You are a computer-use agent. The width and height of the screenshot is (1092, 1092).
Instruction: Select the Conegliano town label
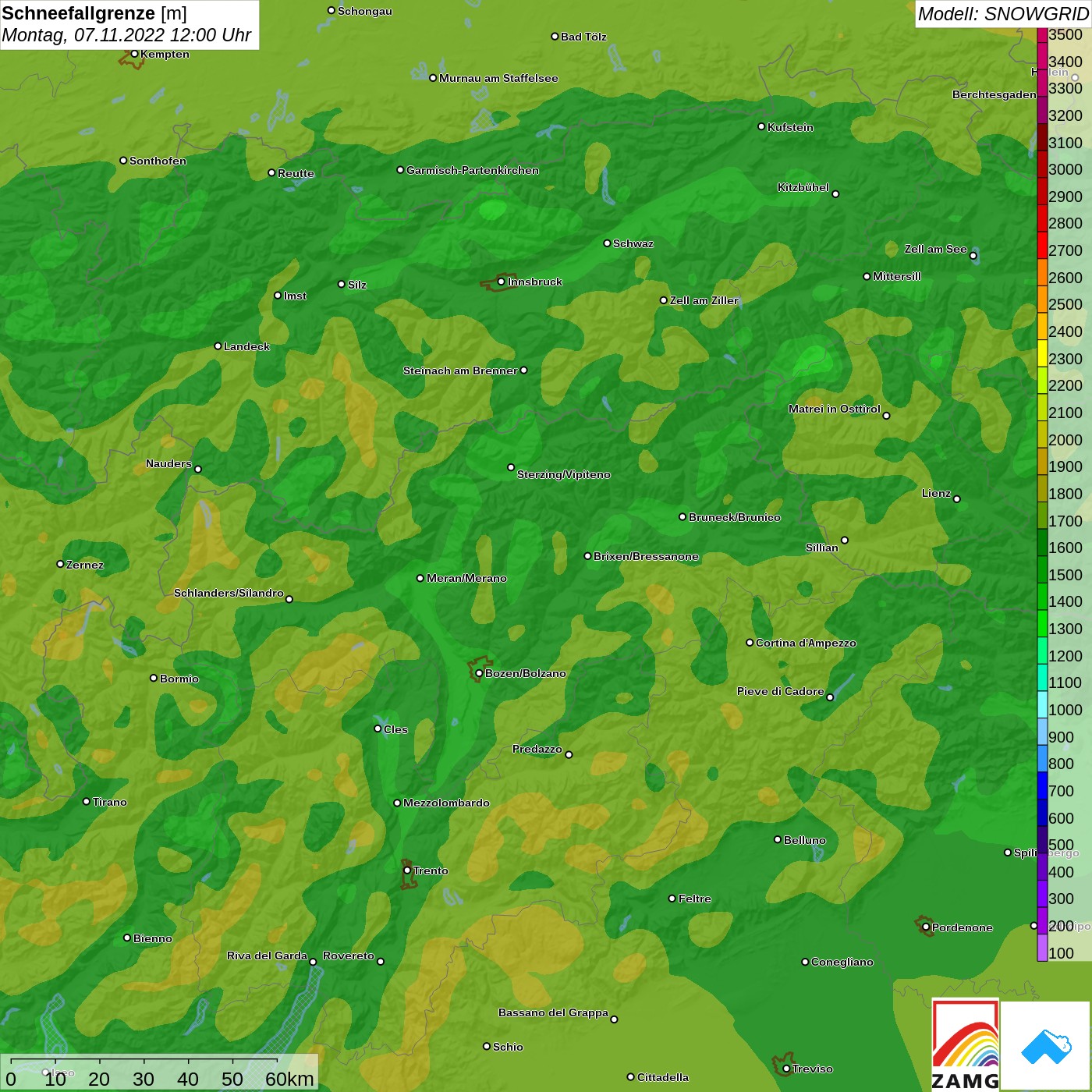842,962
